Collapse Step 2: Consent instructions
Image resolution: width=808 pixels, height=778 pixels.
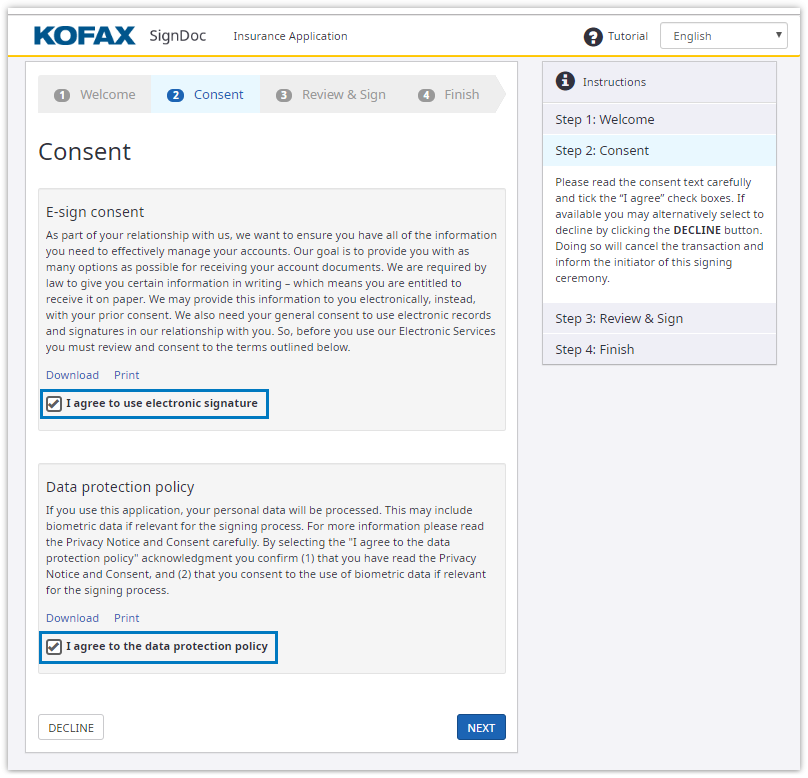[x=659, y=150]
